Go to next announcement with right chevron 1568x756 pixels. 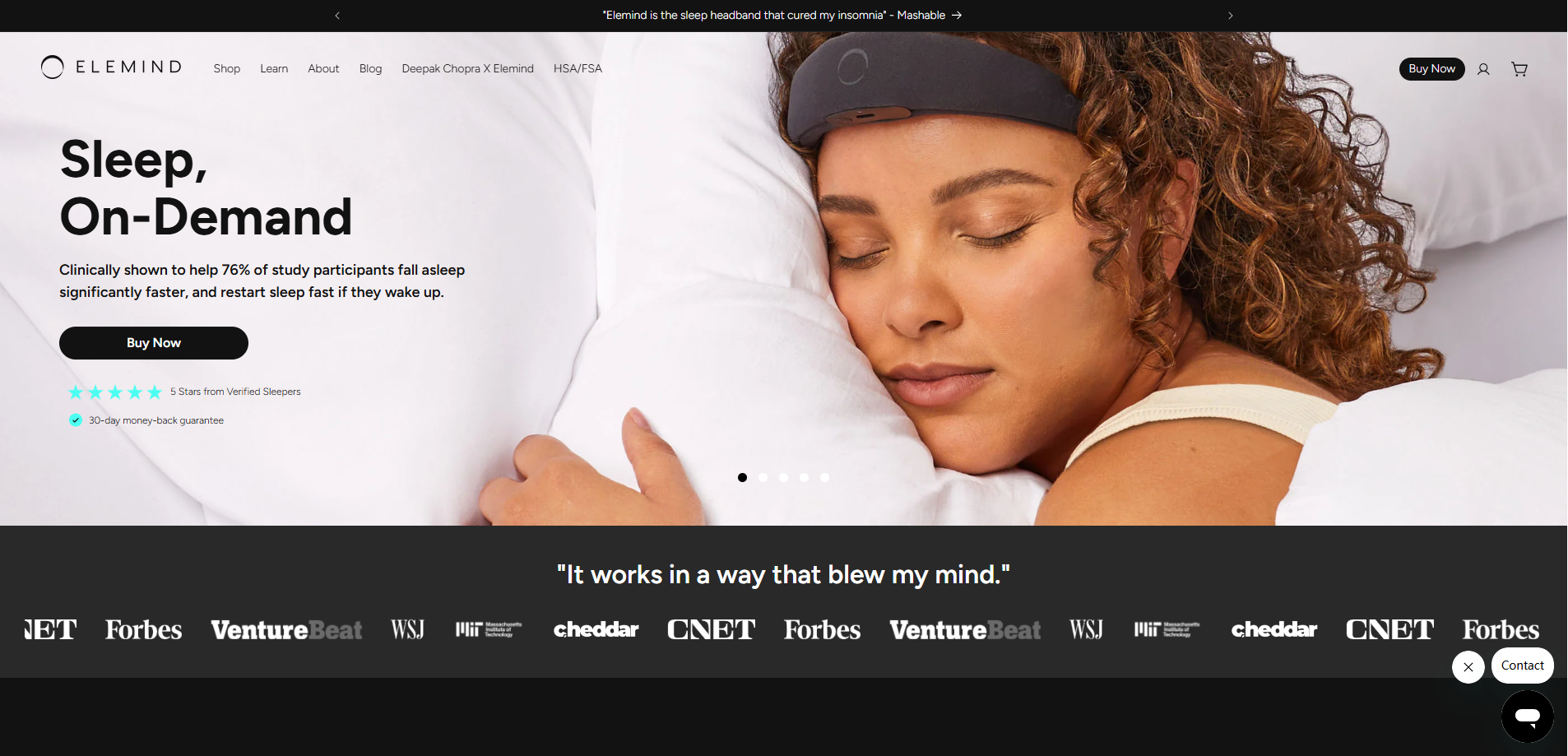[x=1230, y=16]
